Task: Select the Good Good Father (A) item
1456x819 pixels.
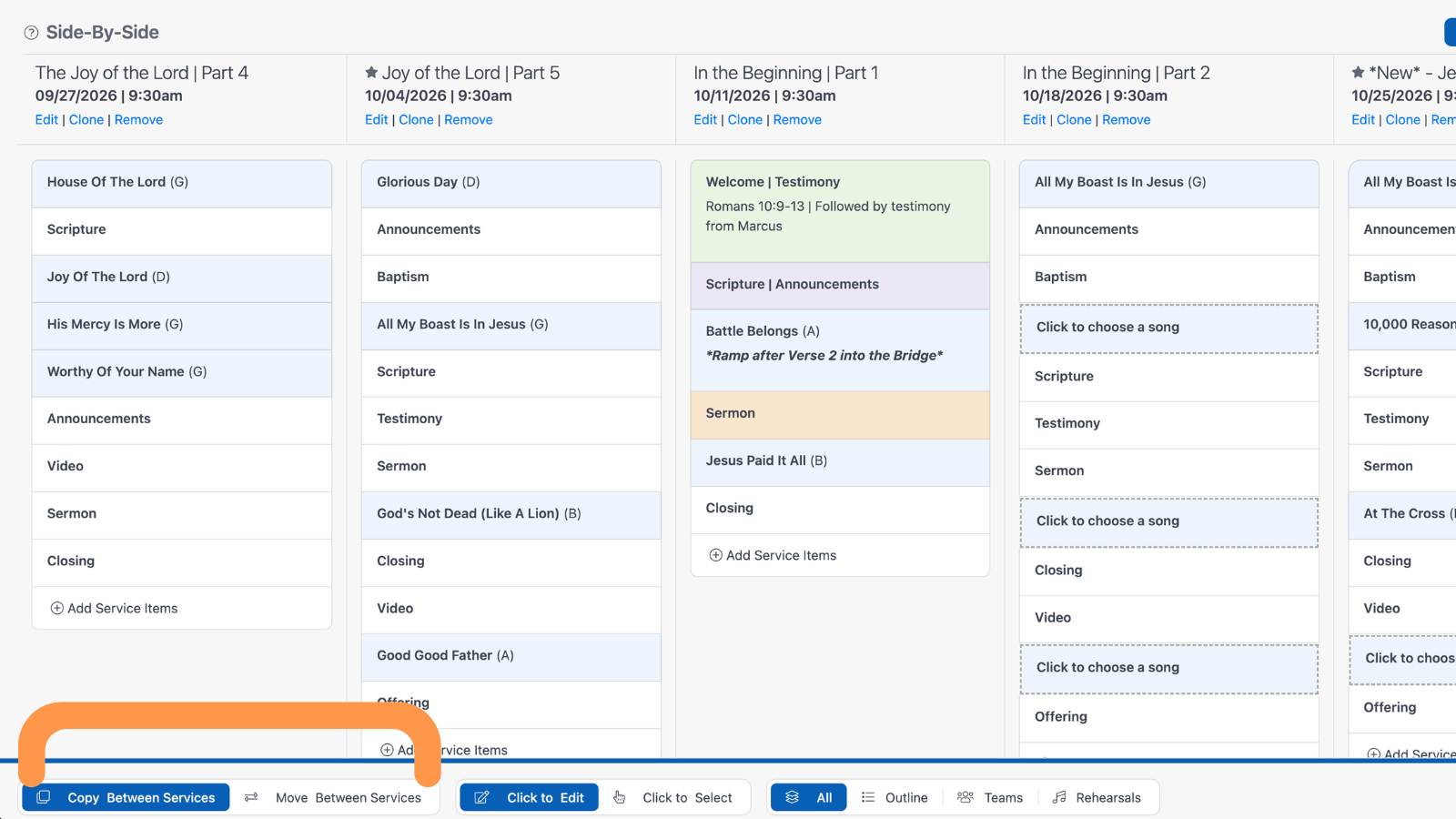Action: pos(511,657)
